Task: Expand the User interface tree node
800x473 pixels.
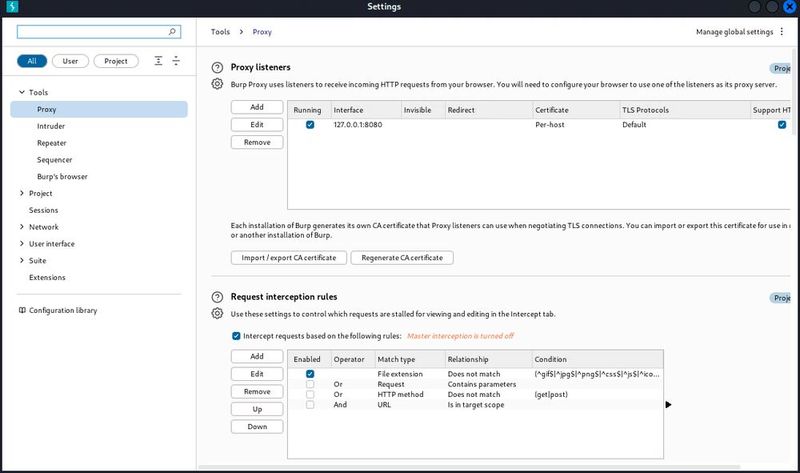Action: pyautogui.click(x=22, y=243)
